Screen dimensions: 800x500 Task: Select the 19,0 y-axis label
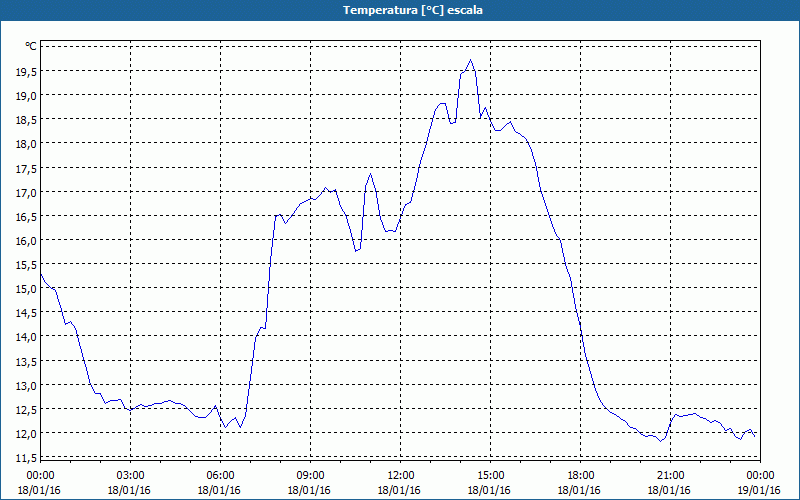[x=26, y=96]
